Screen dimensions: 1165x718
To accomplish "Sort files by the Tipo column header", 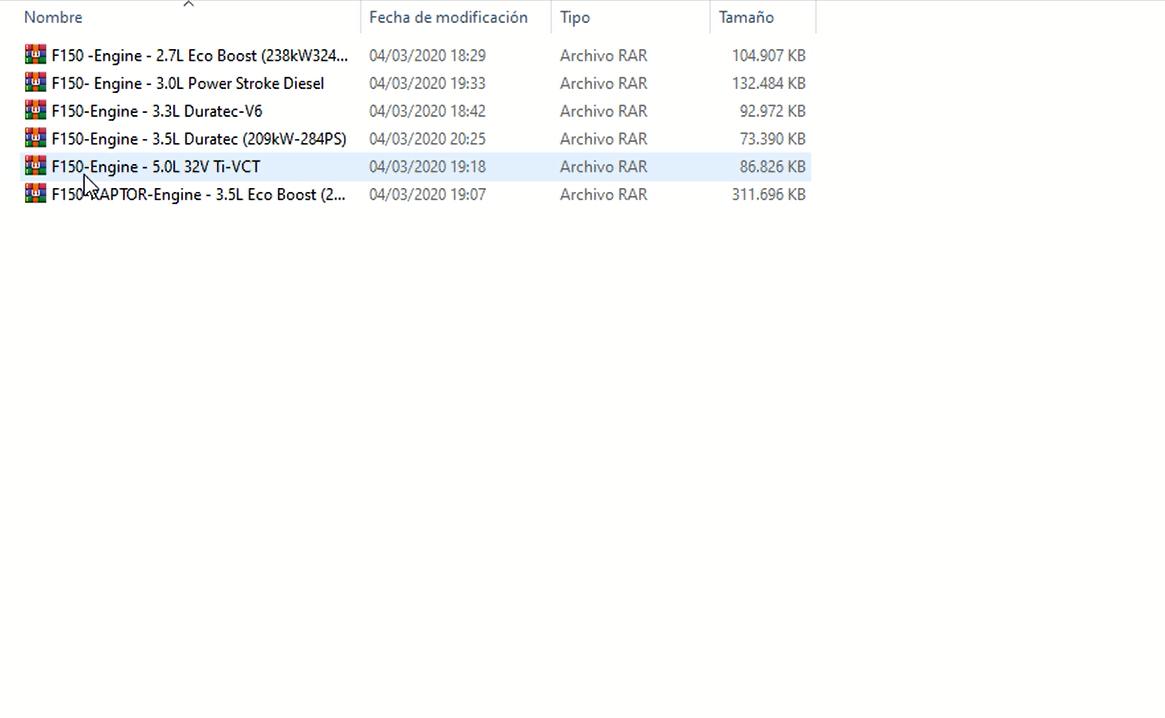I will 575,17.
